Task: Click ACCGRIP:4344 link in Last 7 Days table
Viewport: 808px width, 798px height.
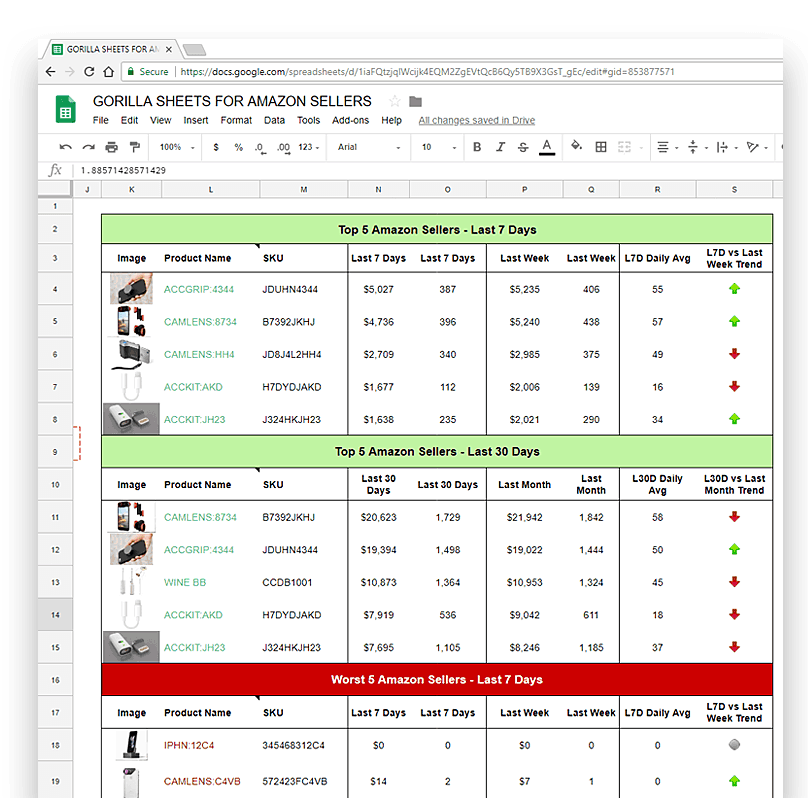Action: 199,290
